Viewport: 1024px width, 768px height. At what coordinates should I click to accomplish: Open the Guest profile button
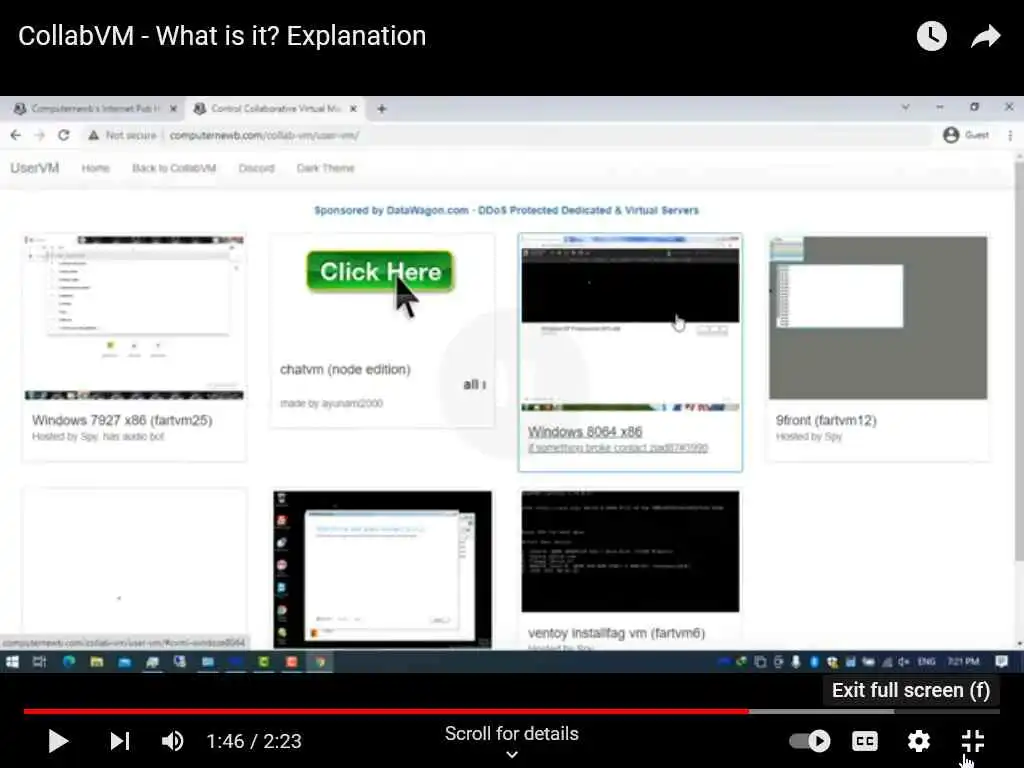point(966,135)
